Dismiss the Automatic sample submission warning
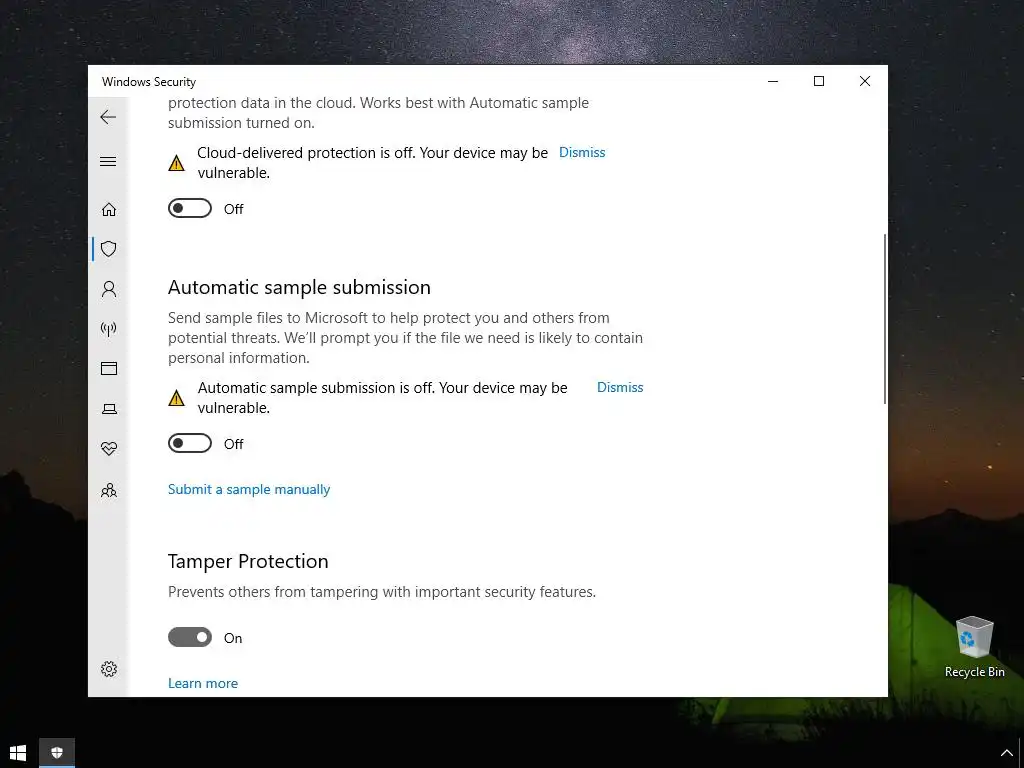The image size is (1024, 768). tap(620, 387)
